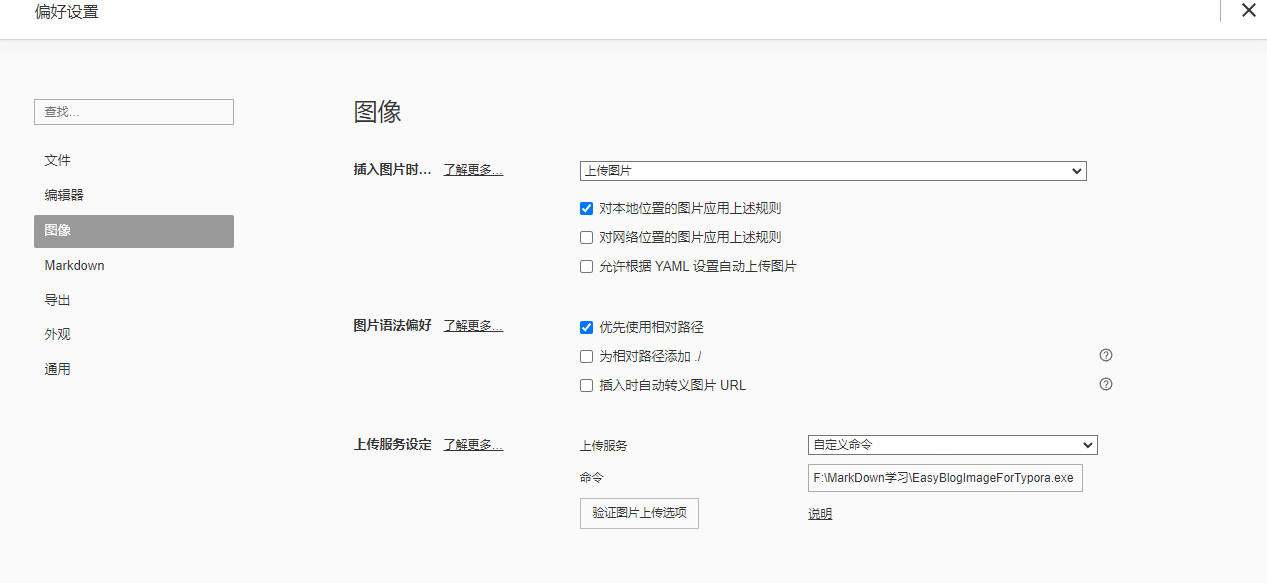Click 了解更多 next to 上传服务设定
Screen dimensions: 1267x583
click(x=473, y=444)
